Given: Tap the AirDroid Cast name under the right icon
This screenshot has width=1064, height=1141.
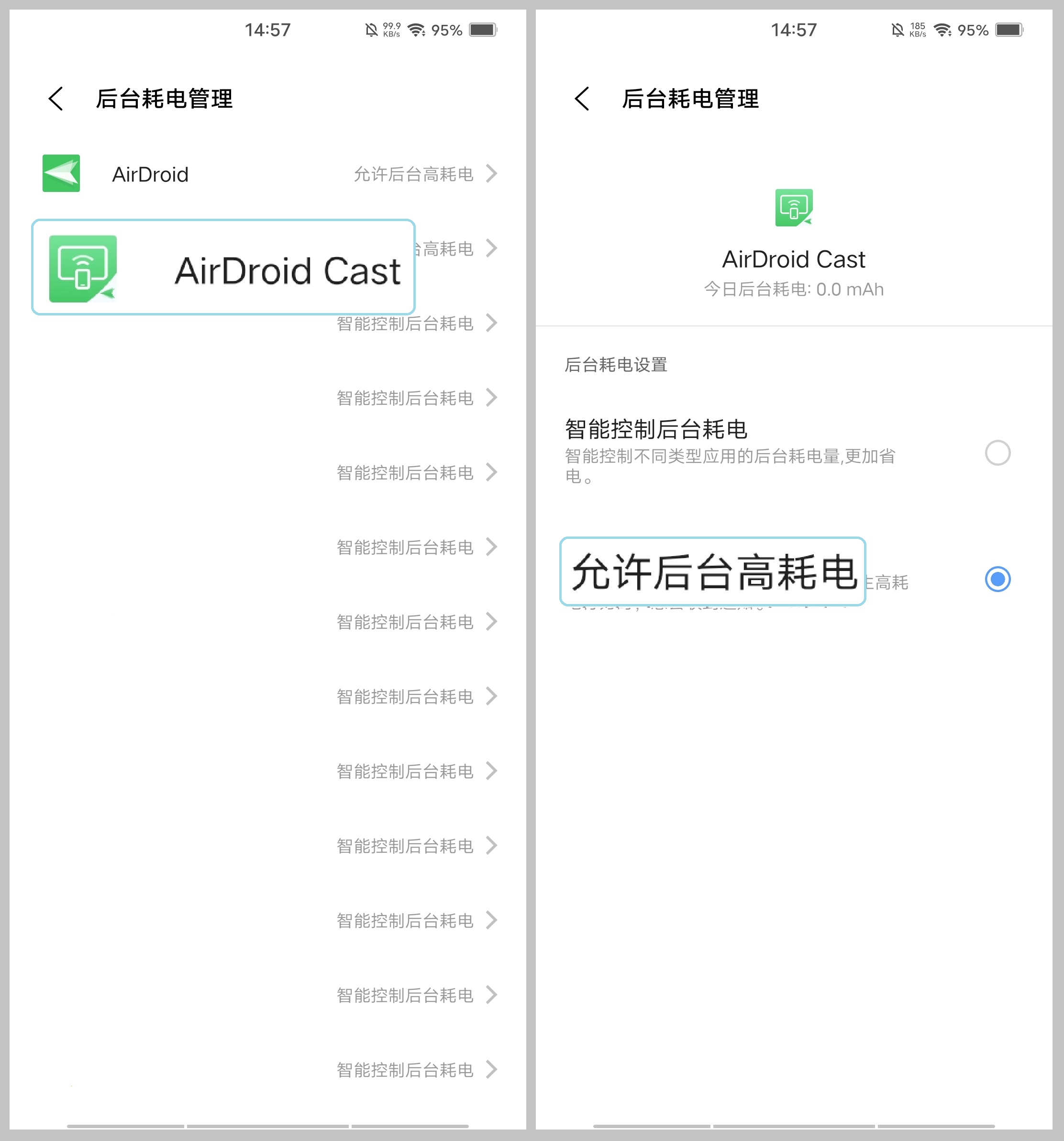Looking at the screenshot, I should pyautogui.click(x=794, y=259).
